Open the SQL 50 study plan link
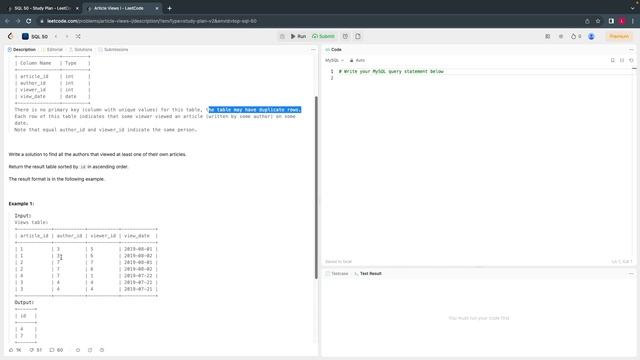This screenshot has width=640, height=360. coord(35,36)
